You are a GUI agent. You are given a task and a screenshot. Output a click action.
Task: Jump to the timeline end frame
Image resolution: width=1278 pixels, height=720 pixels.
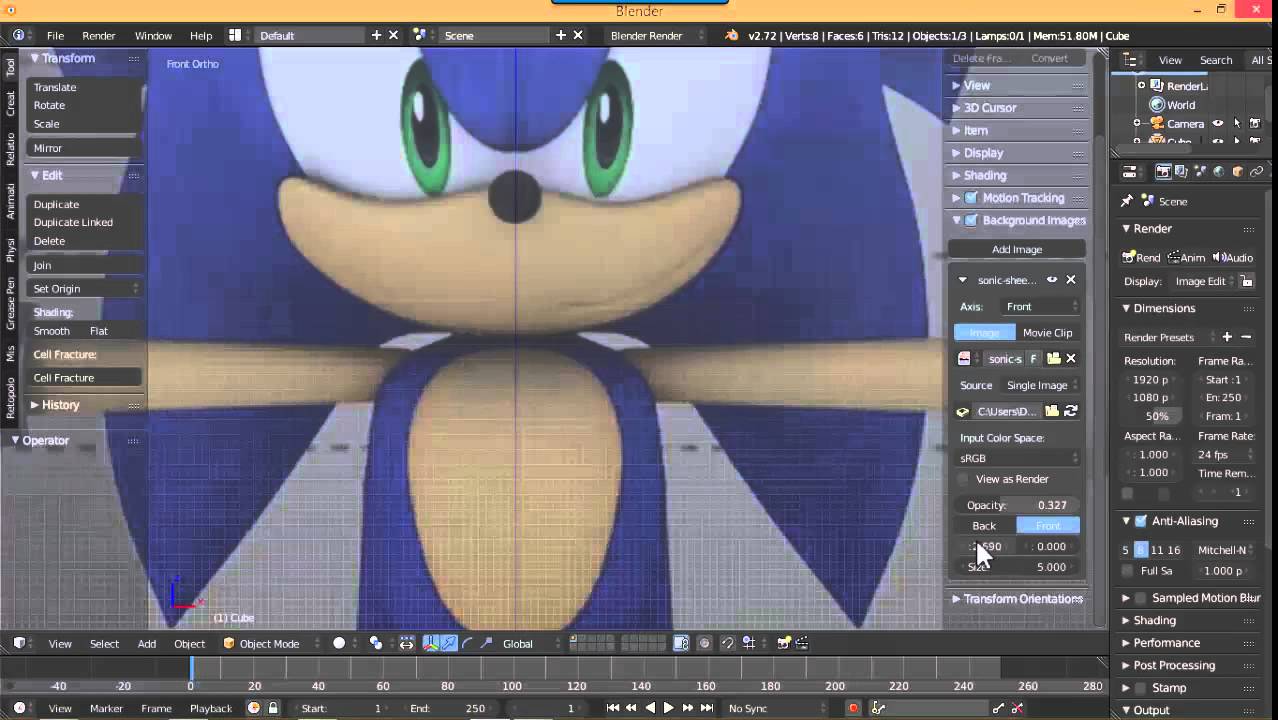(707, 708)
